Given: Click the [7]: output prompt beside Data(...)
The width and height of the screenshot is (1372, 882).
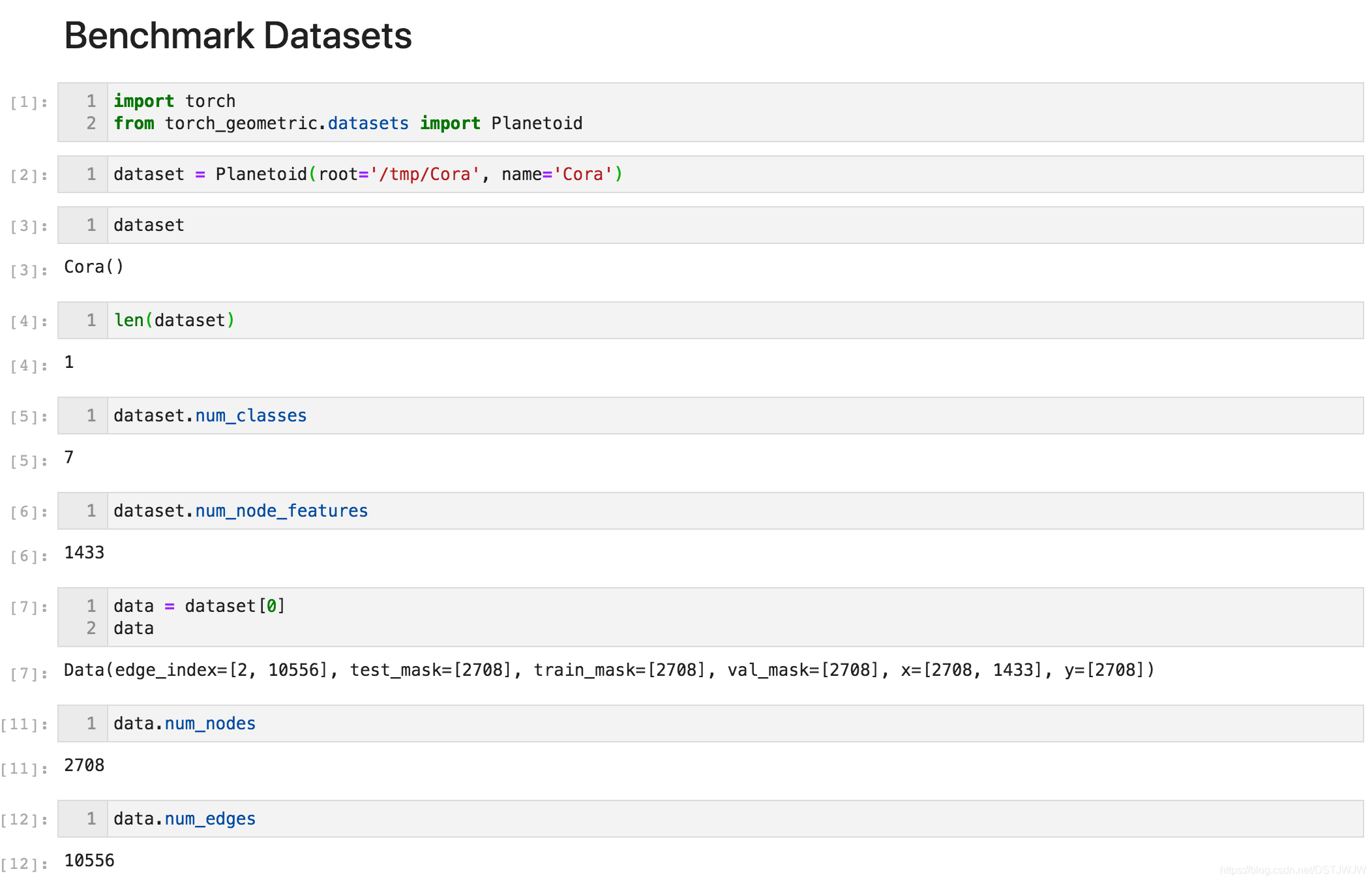Looking at the screenshot, I should 29,674.
